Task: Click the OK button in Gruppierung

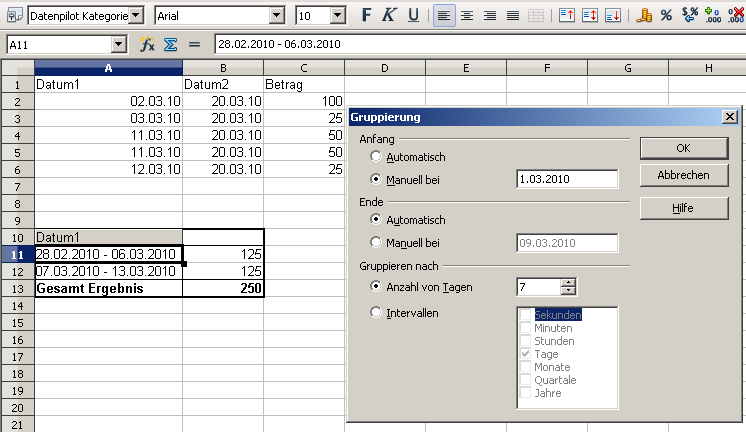Action: click(x=683, y=147)
